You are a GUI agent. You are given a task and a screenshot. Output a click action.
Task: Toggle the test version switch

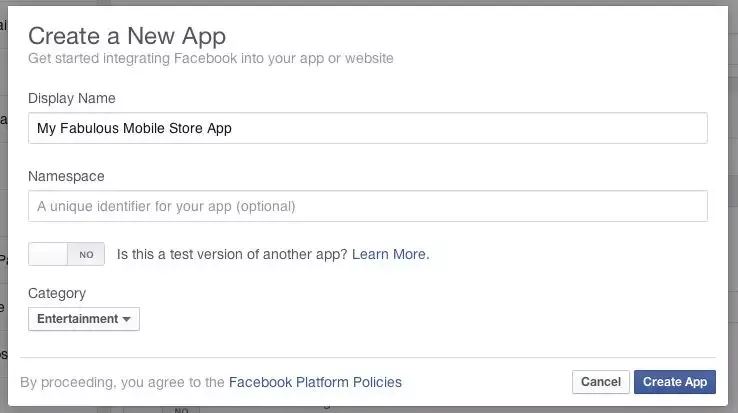66,254
